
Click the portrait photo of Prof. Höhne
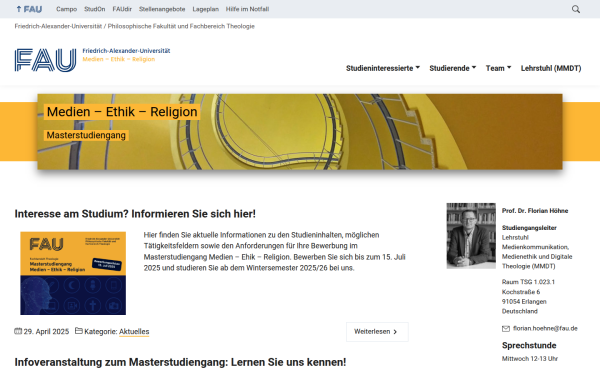[471, 236]
